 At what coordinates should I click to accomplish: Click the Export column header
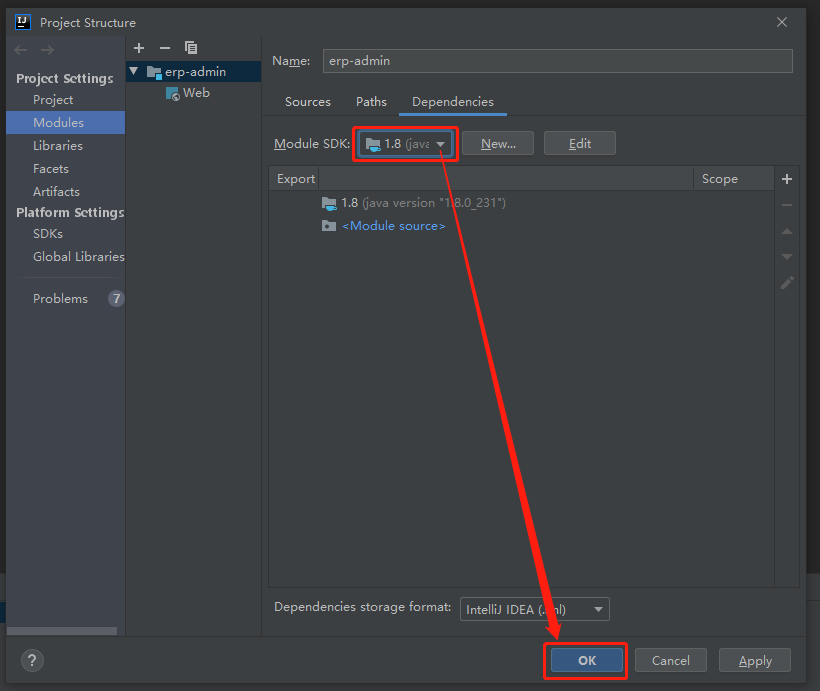(295, 179)
